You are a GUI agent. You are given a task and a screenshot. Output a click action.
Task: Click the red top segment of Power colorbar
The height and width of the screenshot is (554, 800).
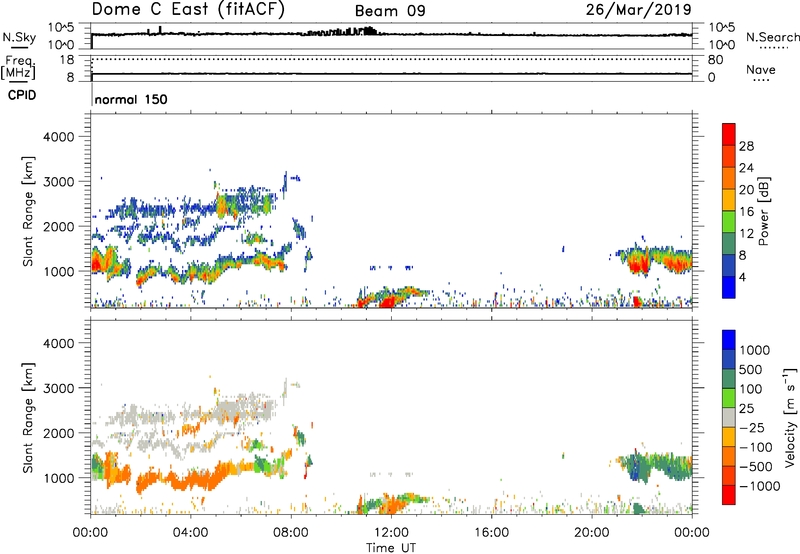pyautogui.click(x=729, y=134)
